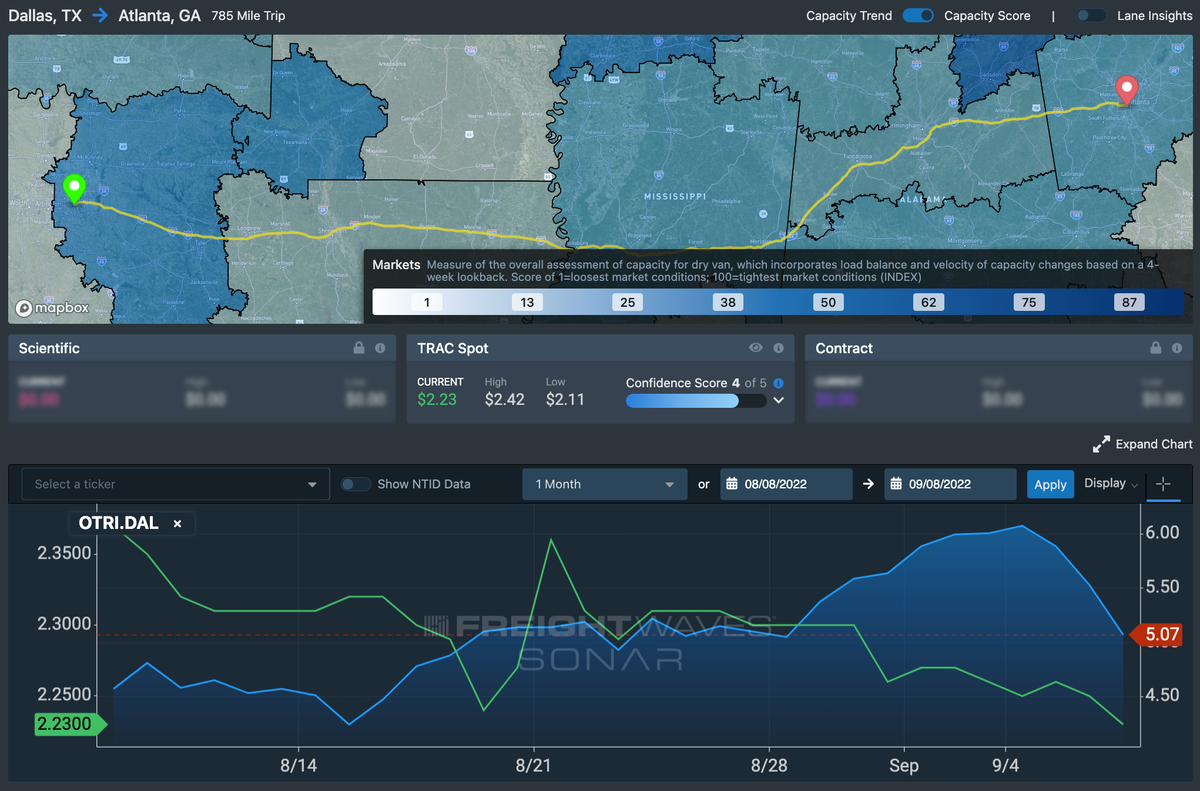Click the Atlanta, GA destination text
The width and height of the screenshot is (1200, 791).
(x=159, y=16)
